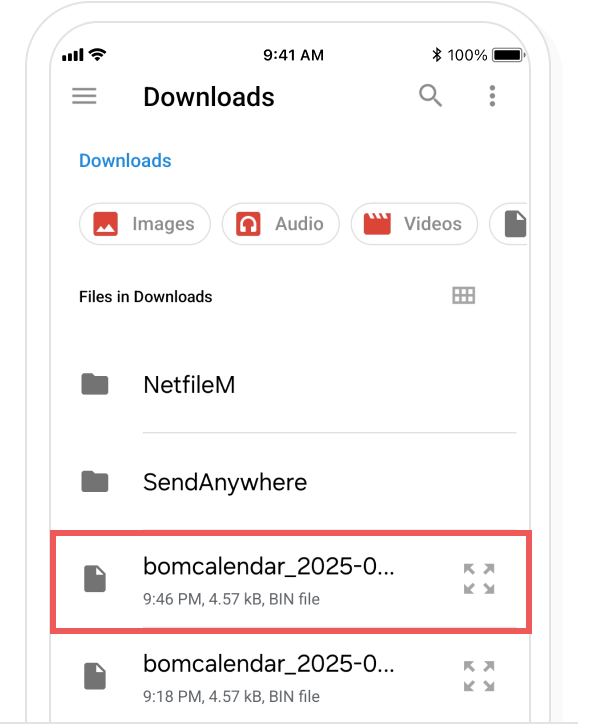592x724 pixels.
Task: Tap the partially visible Documents filter chip
Action: click(509, 224)
